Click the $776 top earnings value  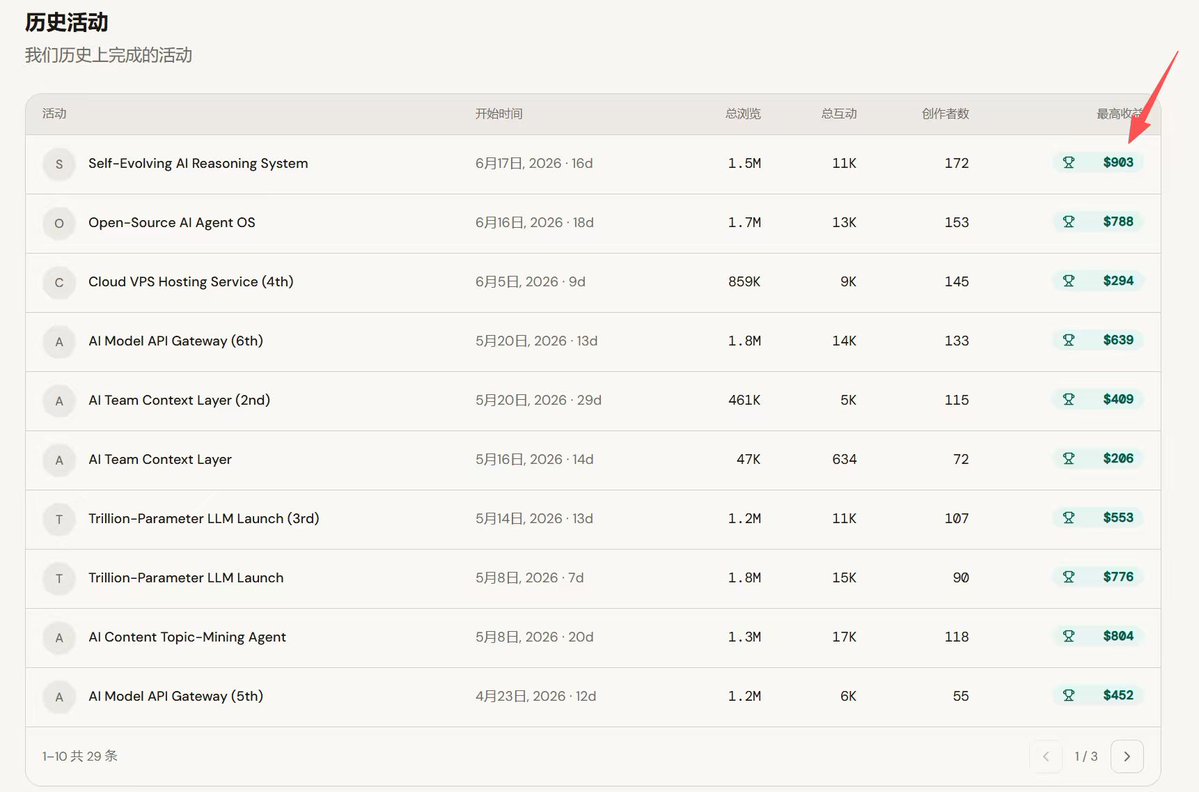[x=1118, y=577]
